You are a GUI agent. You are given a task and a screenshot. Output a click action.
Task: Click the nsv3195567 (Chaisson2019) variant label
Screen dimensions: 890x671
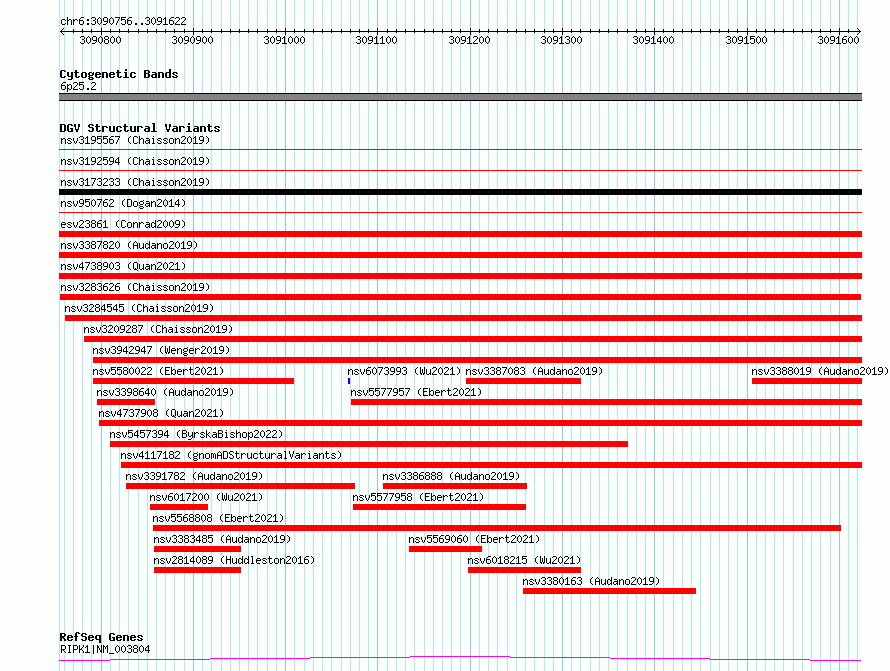coord(135,140)
